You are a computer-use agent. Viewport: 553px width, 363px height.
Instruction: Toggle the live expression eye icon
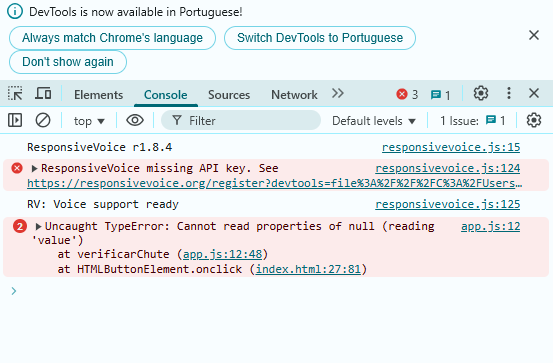click(135, 120)
